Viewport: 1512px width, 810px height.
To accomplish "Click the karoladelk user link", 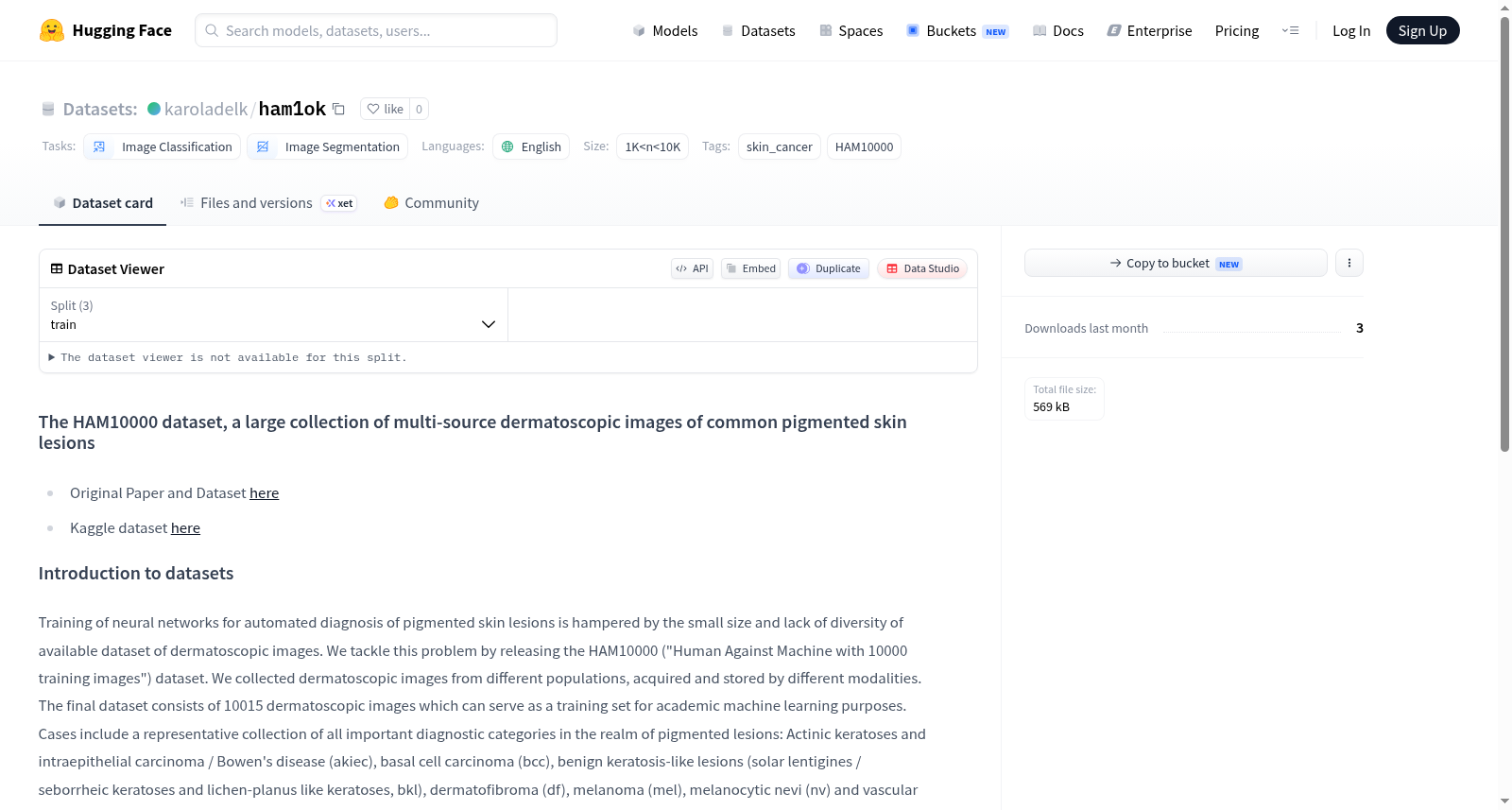I will point(206,109).
